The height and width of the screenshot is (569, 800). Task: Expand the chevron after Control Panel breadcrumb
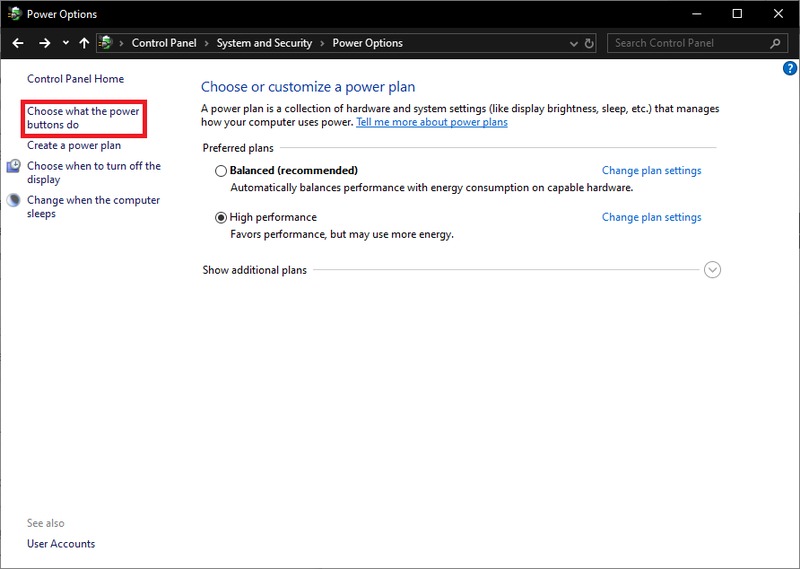[x=207, y=44]
